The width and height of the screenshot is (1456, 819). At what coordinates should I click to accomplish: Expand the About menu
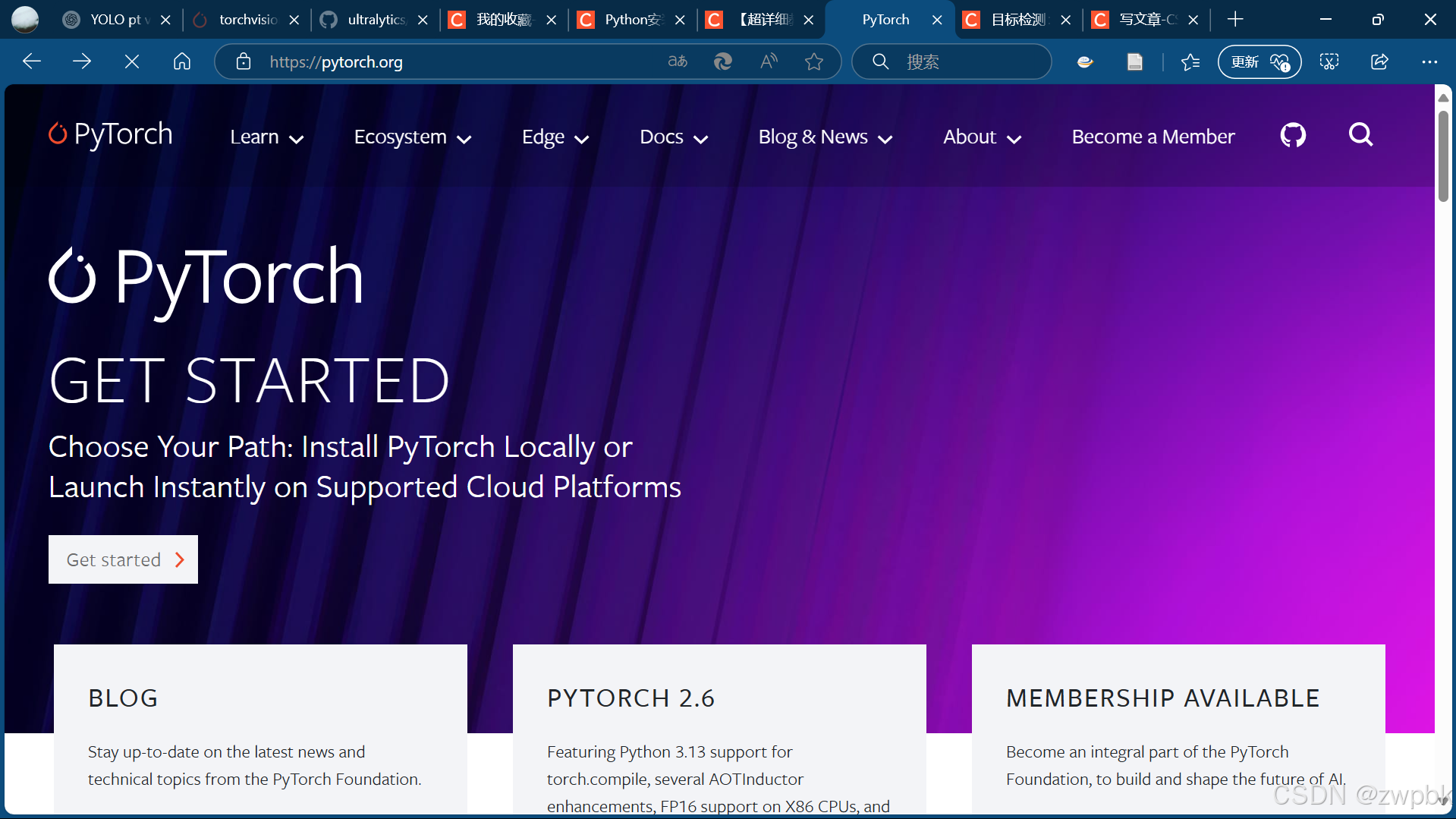983,137
